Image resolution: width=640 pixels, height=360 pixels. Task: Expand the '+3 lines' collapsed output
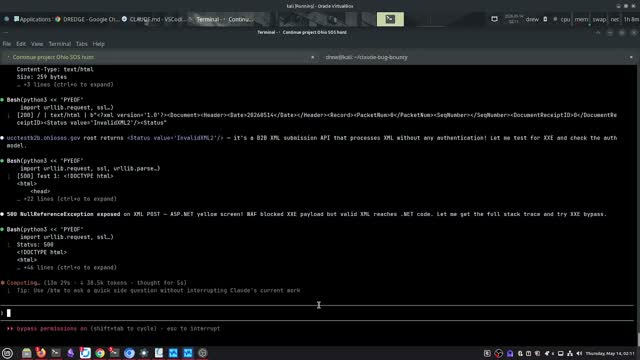point(65,84)
